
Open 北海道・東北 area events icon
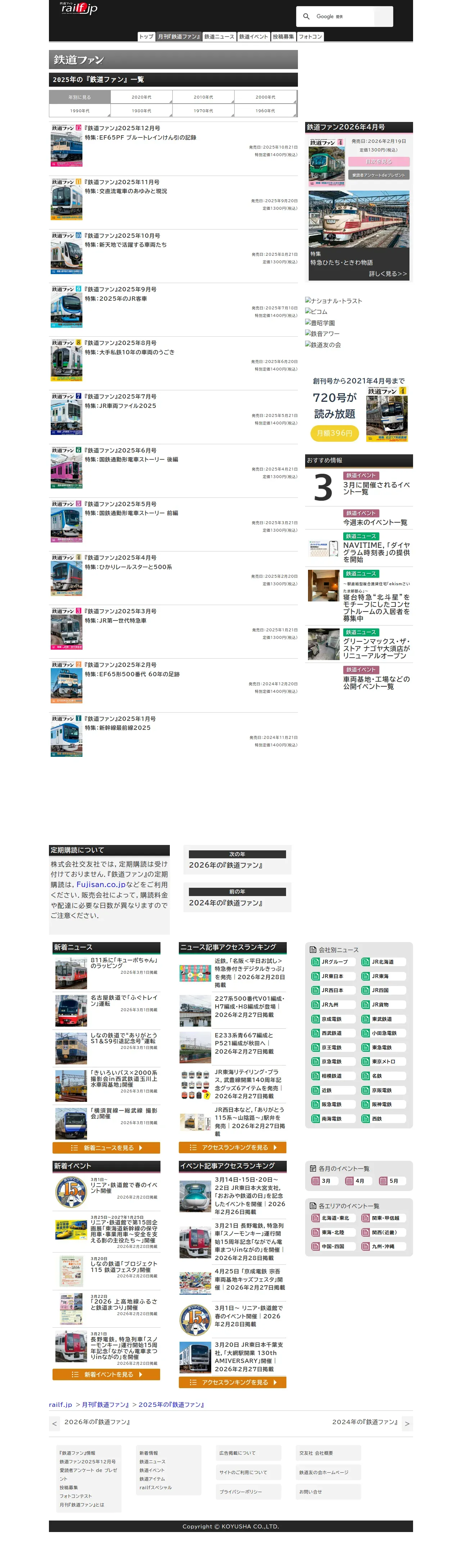point(315,1218)
